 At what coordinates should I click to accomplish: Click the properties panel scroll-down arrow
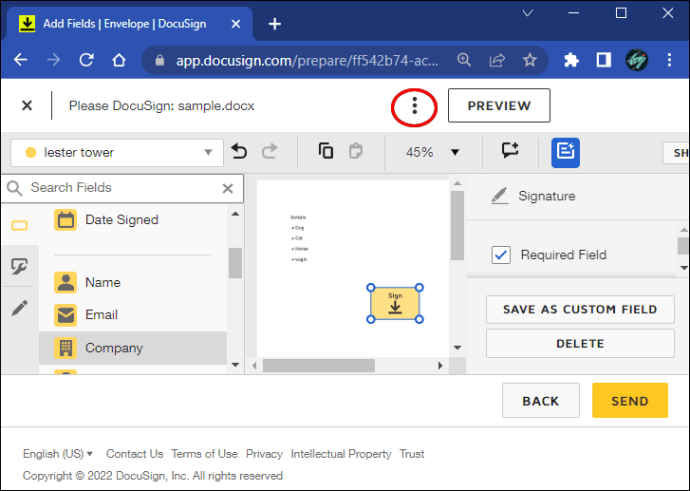point(683,268)
